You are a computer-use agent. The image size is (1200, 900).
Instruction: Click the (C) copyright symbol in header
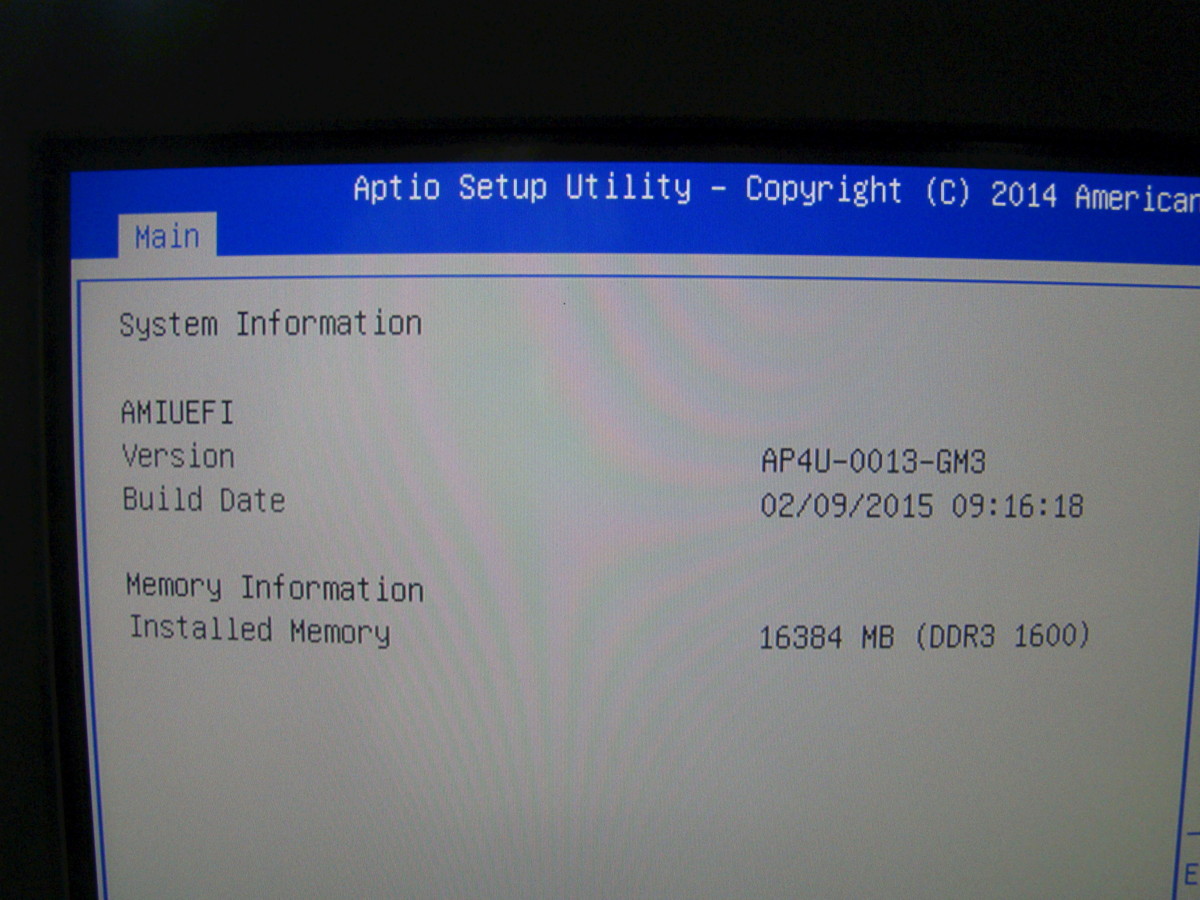point(946,193)
